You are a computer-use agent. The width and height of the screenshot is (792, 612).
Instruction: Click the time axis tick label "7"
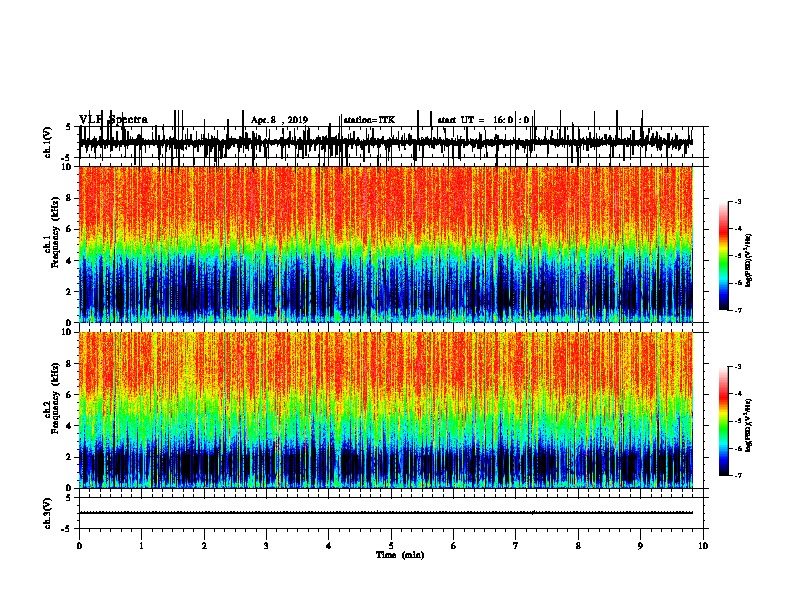coord(516,546)
